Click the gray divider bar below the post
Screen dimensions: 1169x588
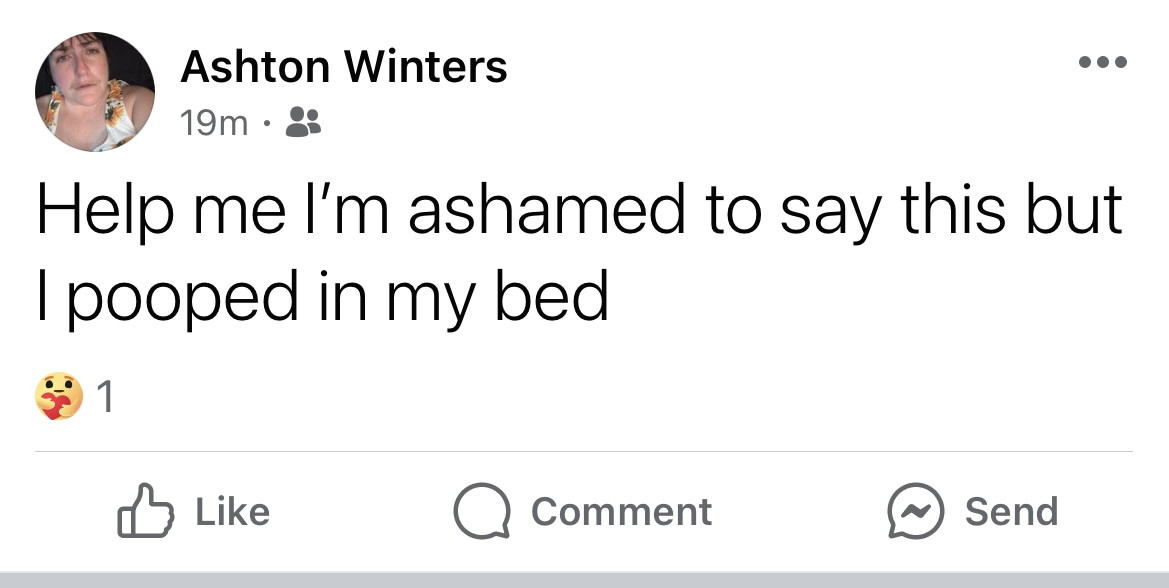[x=584, y=580]
